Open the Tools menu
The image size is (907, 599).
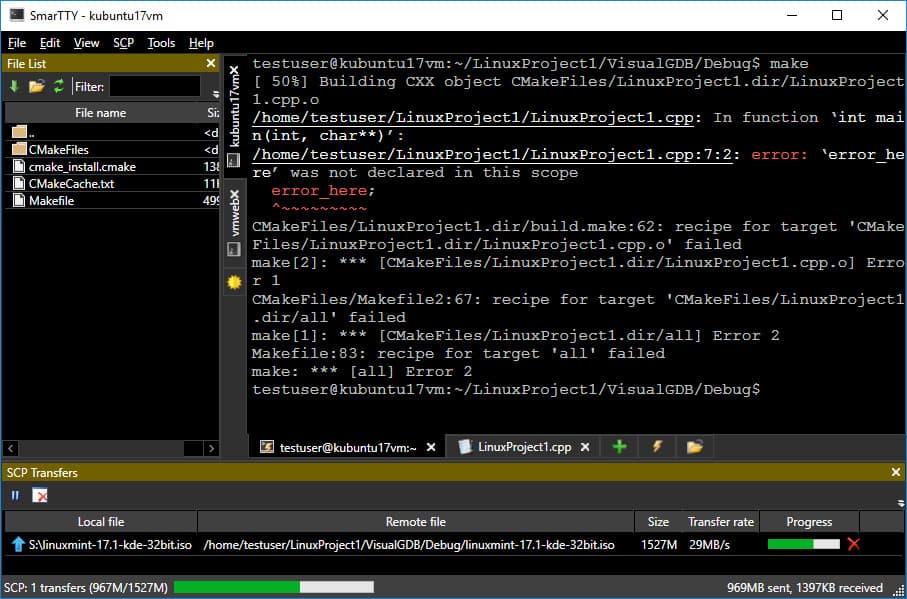161,43
